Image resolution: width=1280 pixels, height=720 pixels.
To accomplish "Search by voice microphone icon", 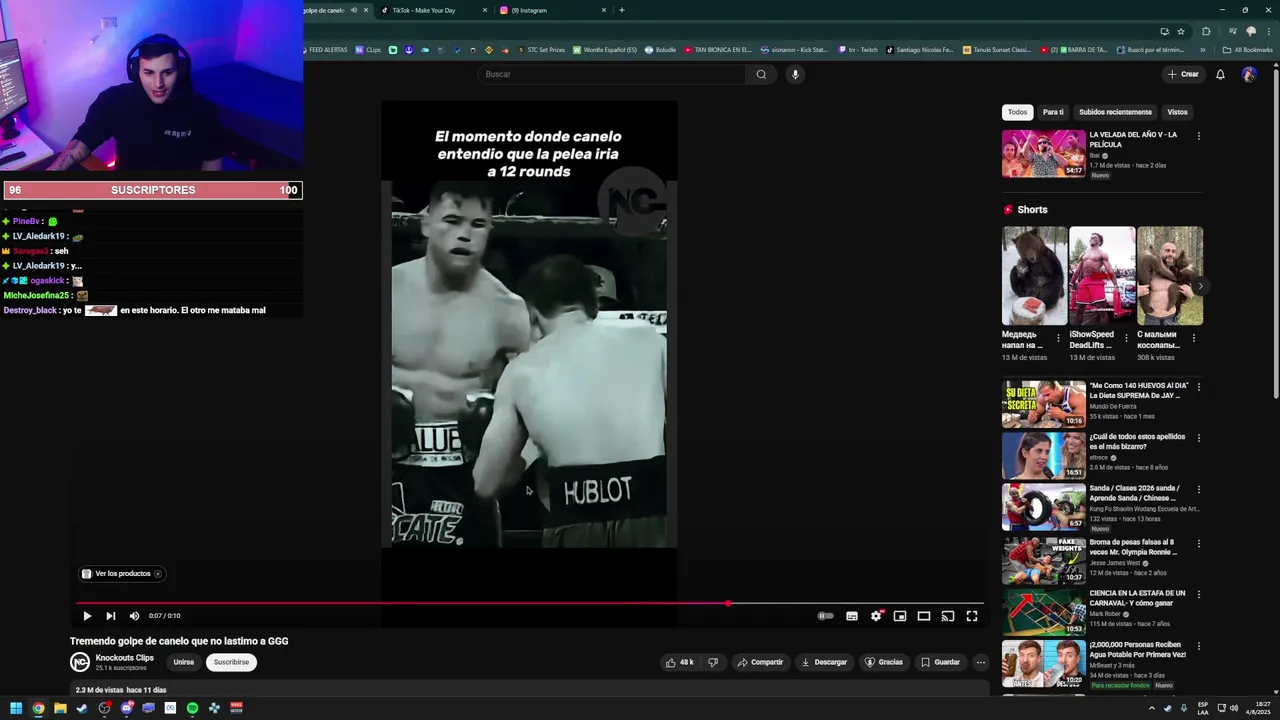I will coord(795,74).
